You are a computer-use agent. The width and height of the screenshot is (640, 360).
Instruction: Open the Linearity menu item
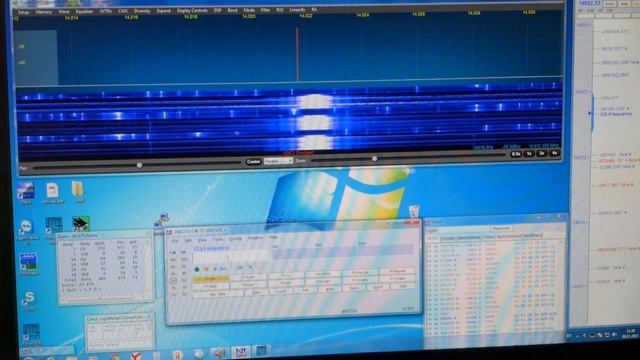tap(297, 10)
